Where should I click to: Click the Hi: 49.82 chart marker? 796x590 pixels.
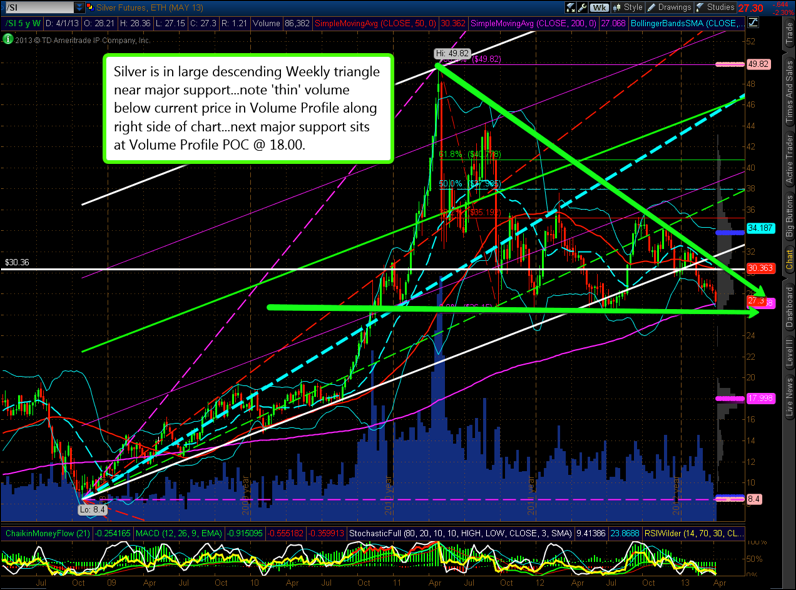pyautogui.click(x=452, y=53)
